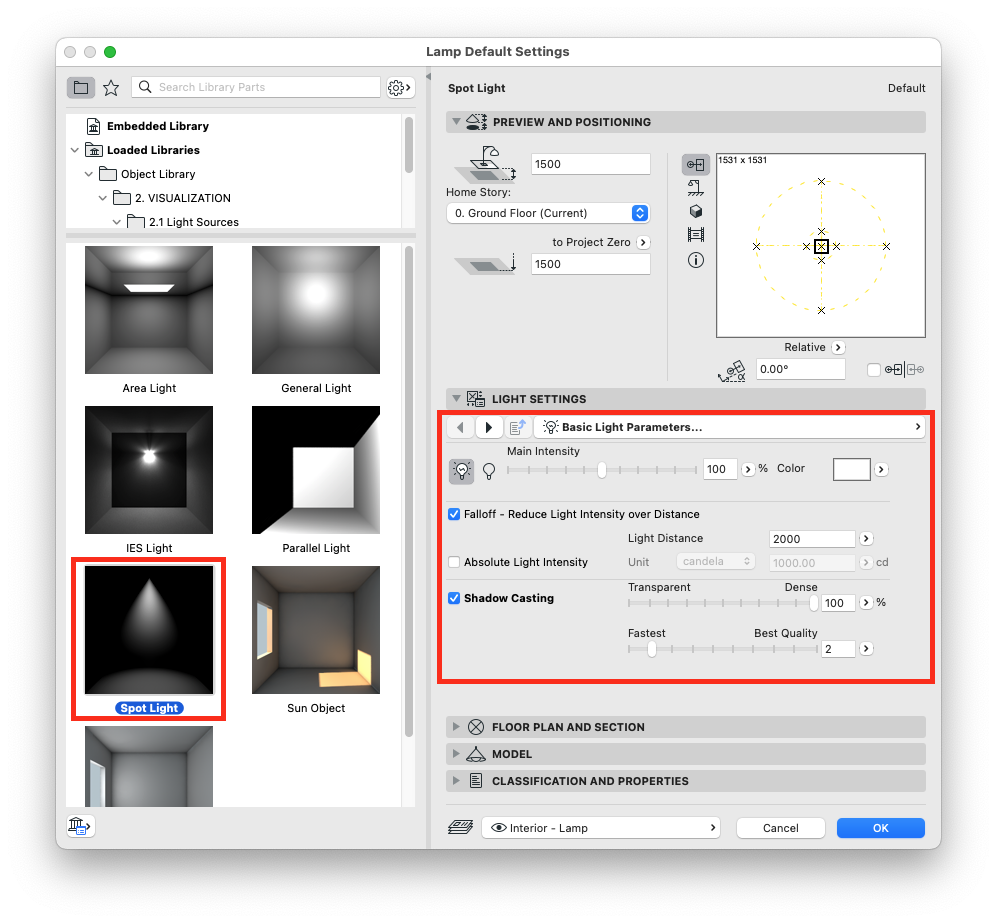Open the Home Story dropdown
This screenshot has width=997, height=923.
(x=547, y=213)
